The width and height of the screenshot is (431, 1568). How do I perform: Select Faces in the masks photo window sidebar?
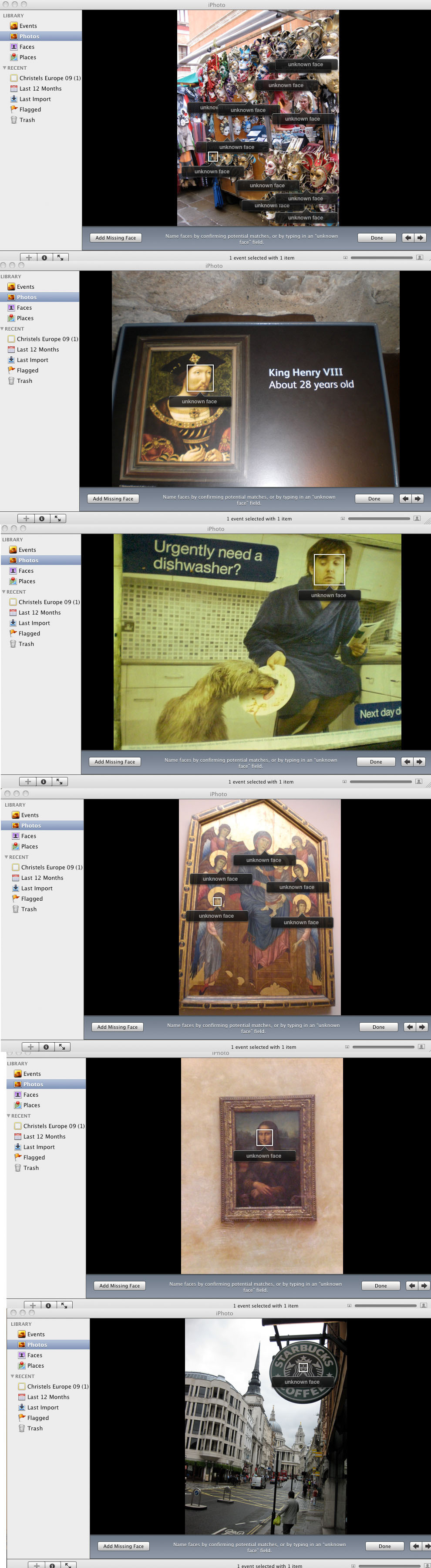27,47
